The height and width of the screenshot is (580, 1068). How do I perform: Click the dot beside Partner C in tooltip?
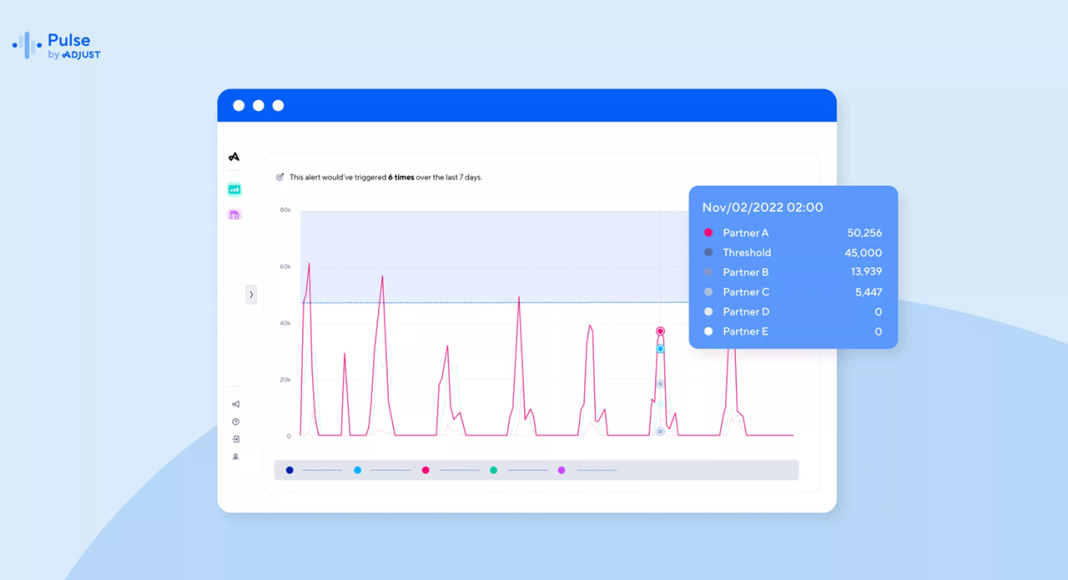pos(708,292)
